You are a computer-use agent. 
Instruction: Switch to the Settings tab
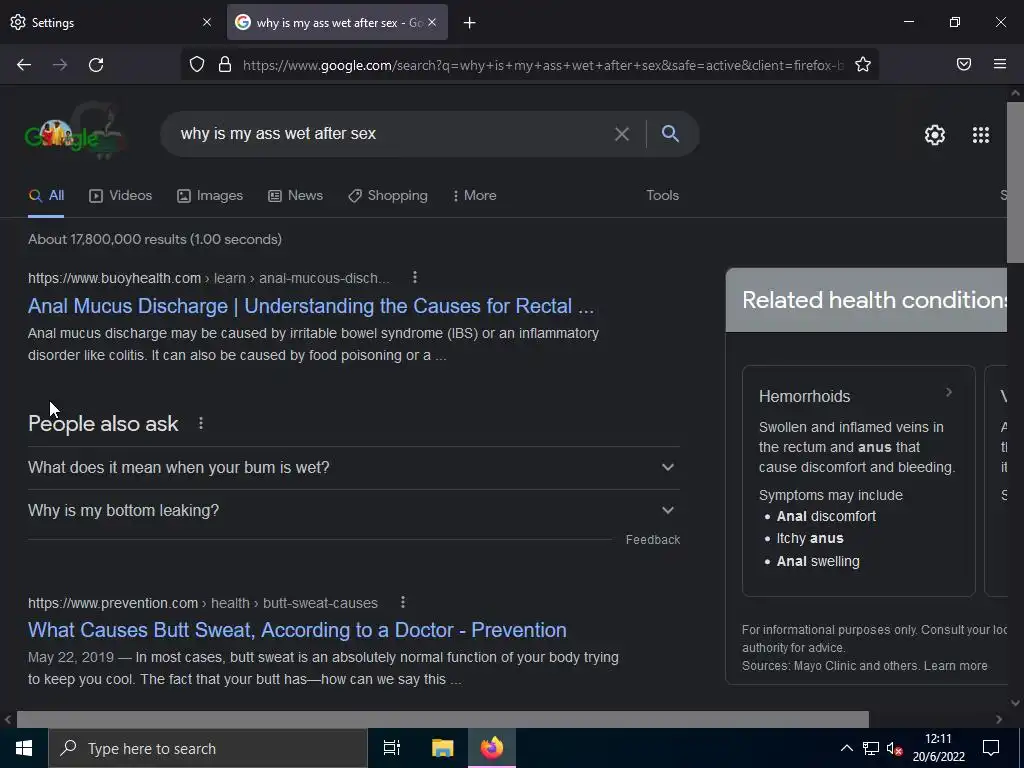point(111,22)
